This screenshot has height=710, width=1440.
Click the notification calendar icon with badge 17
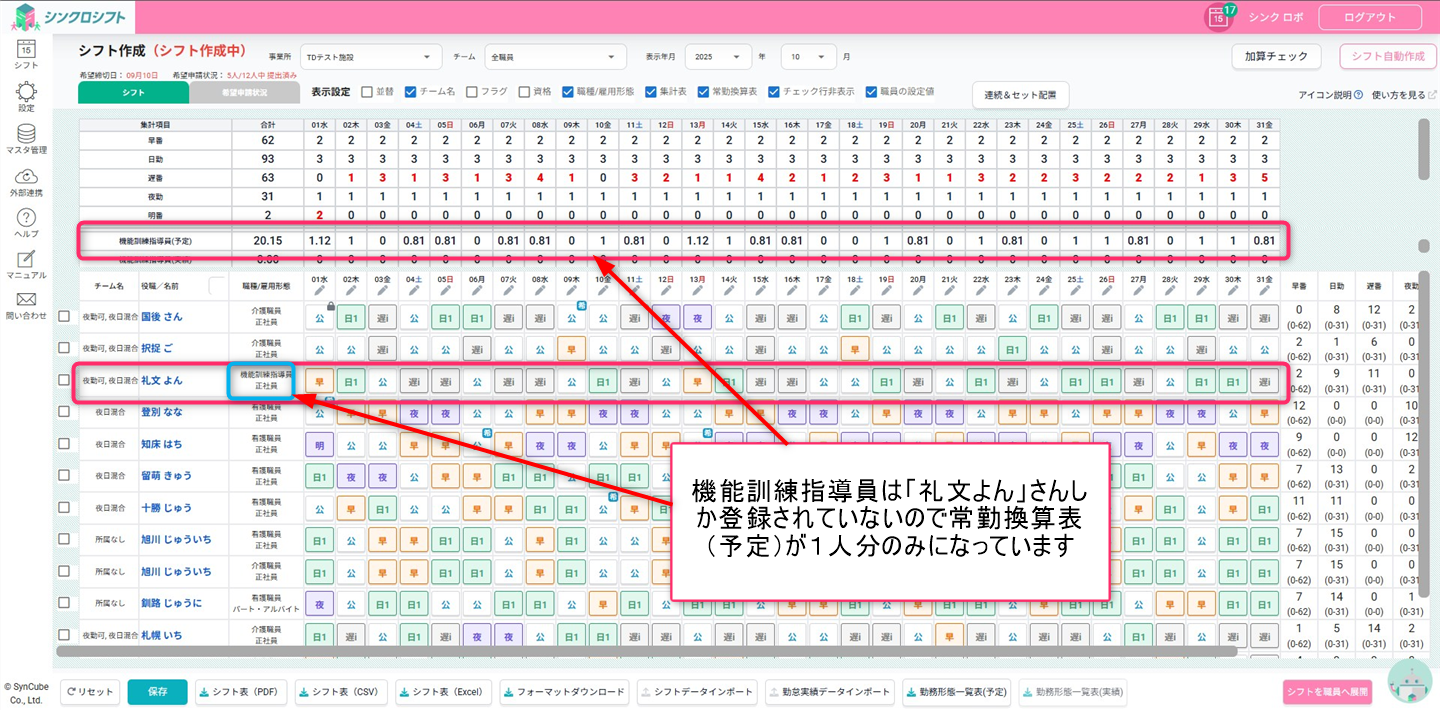1219,17
